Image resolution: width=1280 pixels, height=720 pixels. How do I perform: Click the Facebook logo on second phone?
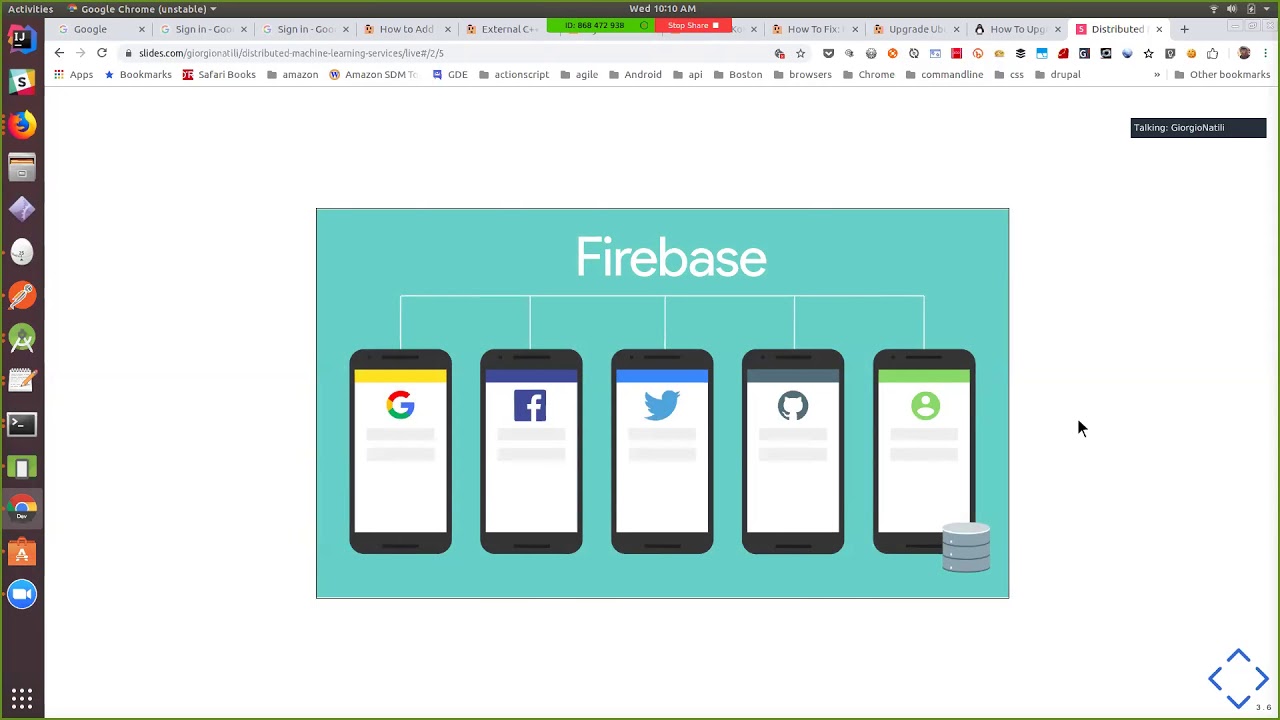click(x=530, y=405)
